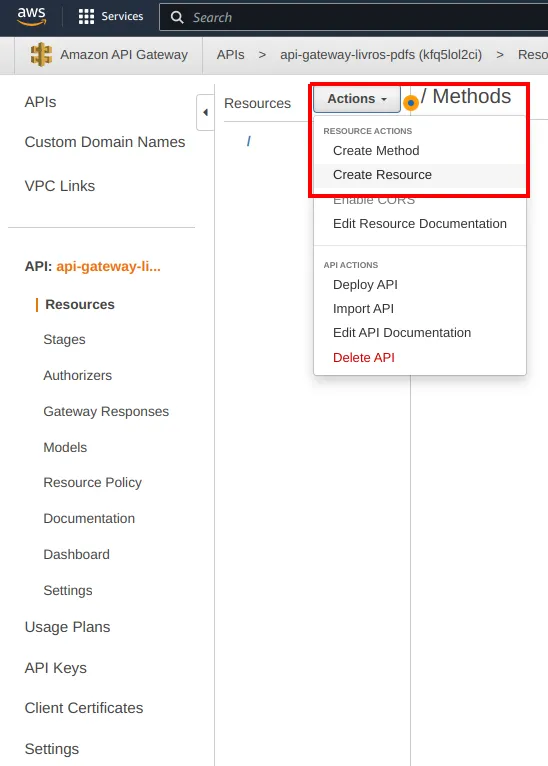Choose Create Resource from the menu
Viewport: 548px width, 766px height.
(x=382, y=175)
